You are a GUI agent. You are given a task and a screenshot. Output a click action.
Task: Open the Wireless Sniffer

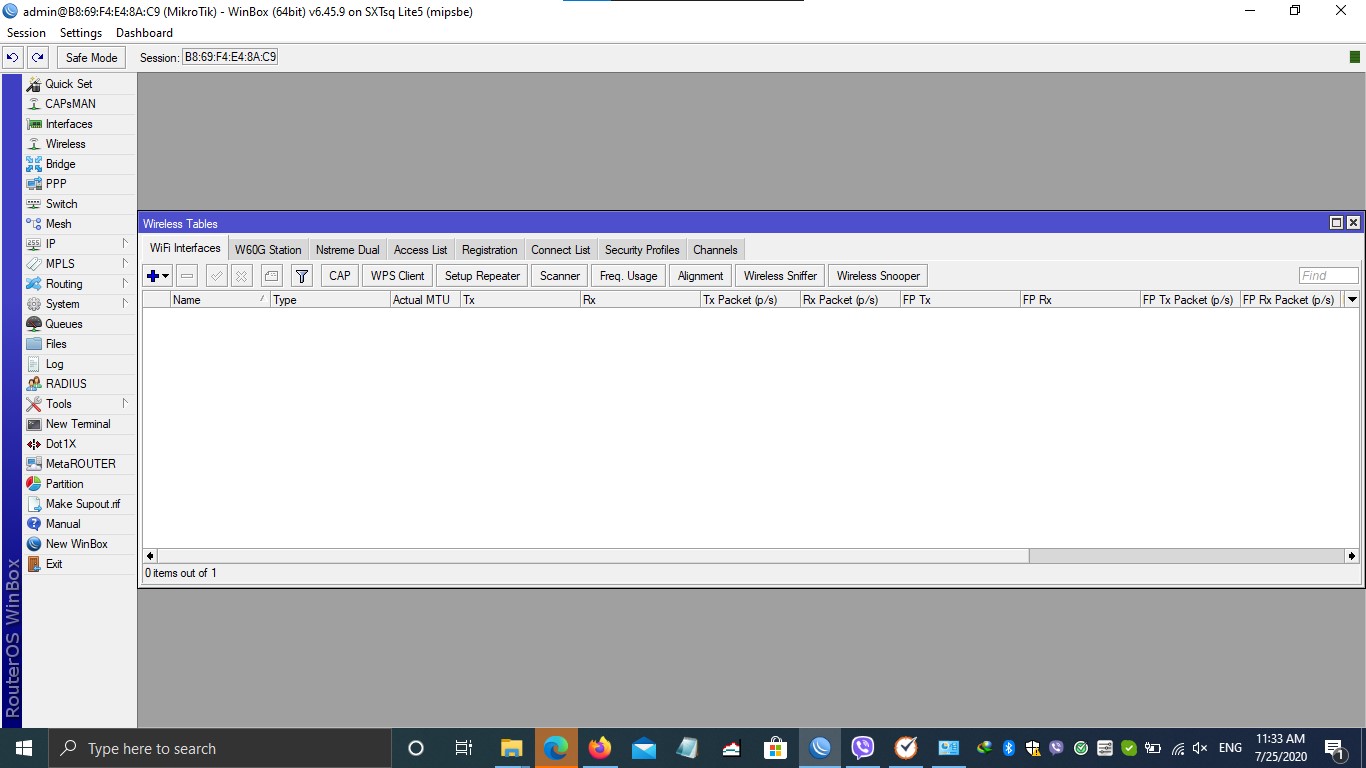pos(780,276)
